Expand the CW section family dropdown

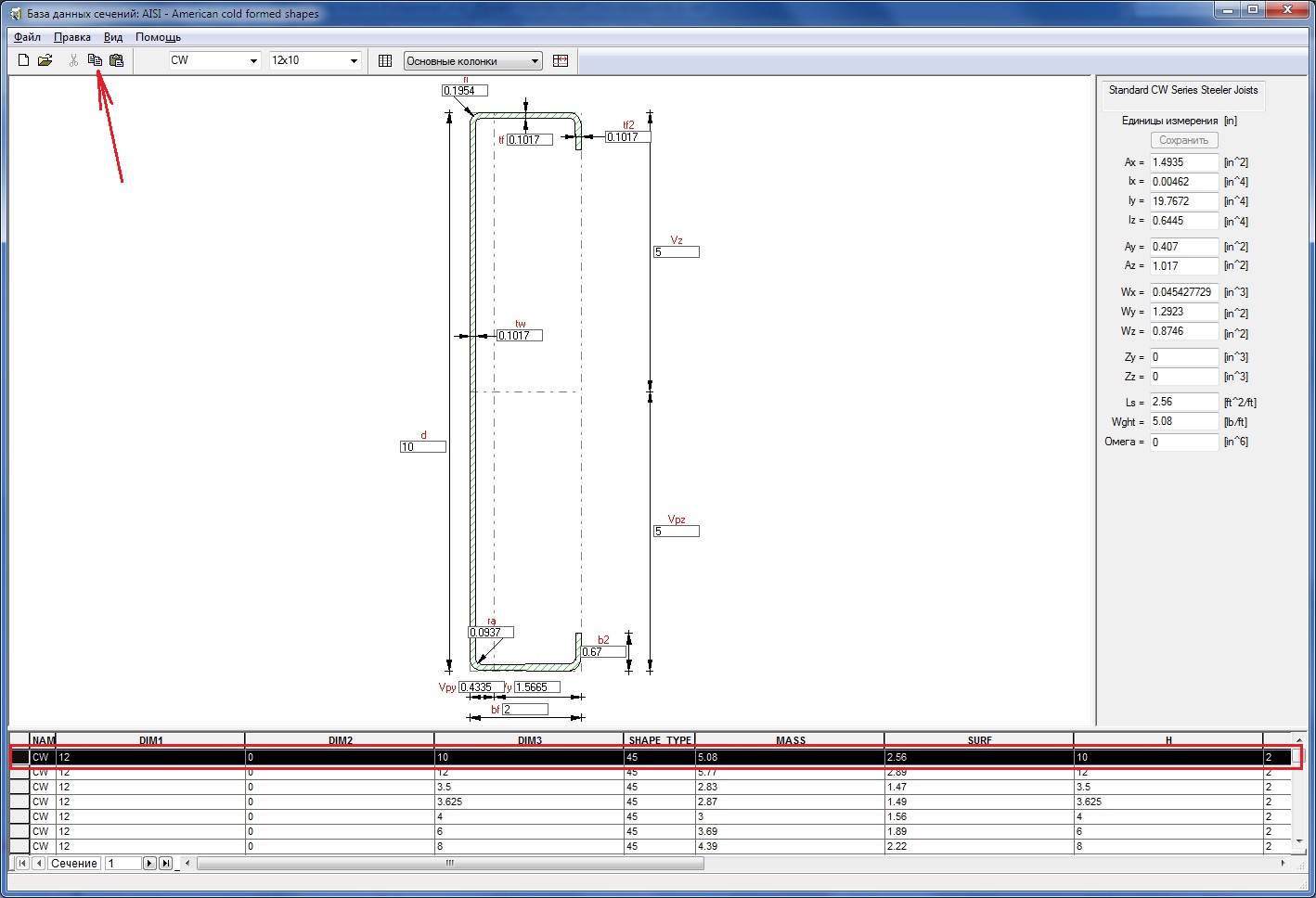pos(253,61)
